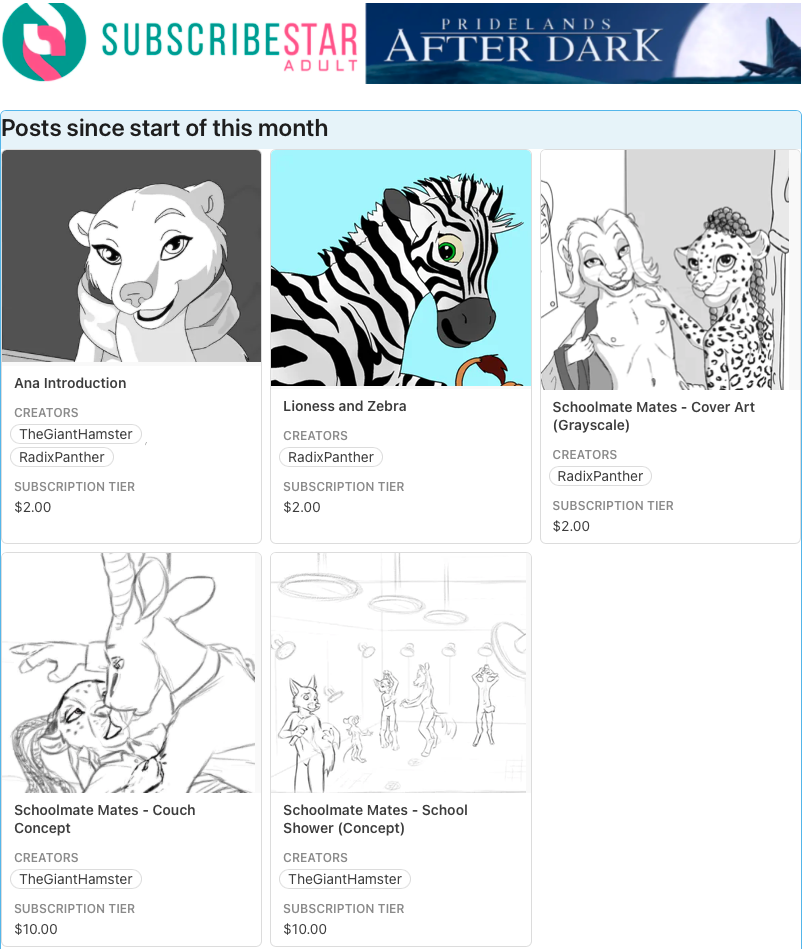Select TheGiantHamster tag under Ana Introduction
Screen dimensions: 804x949
tap(76, 434)
